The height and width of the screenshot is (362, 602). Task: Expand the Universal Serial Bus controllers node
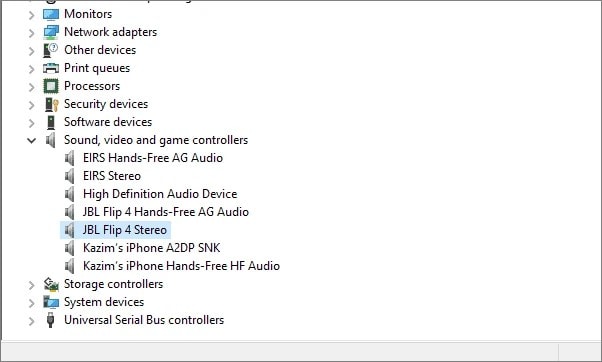point(31,321)
